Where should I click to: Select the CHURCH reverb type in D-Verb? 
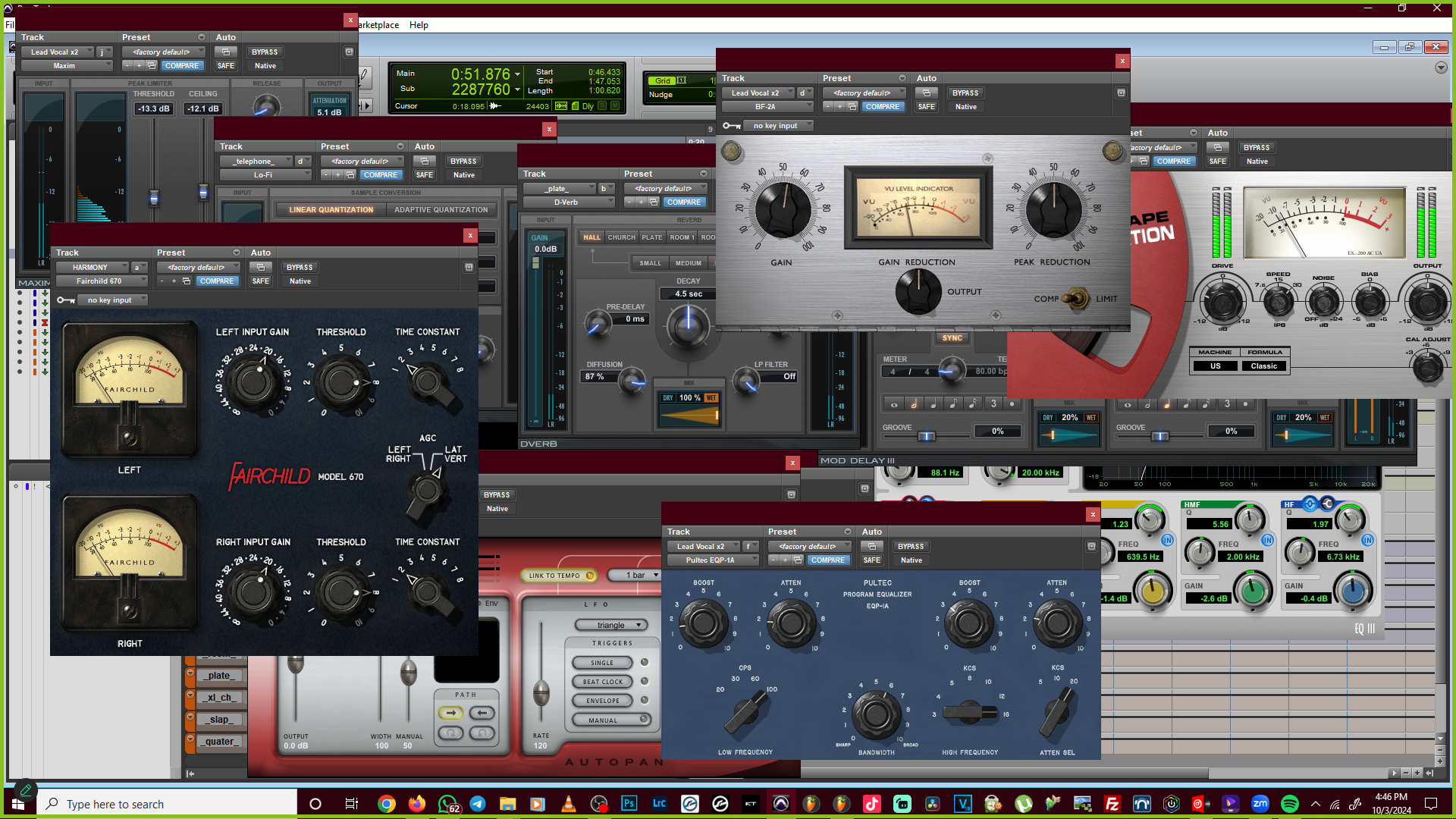621,237
